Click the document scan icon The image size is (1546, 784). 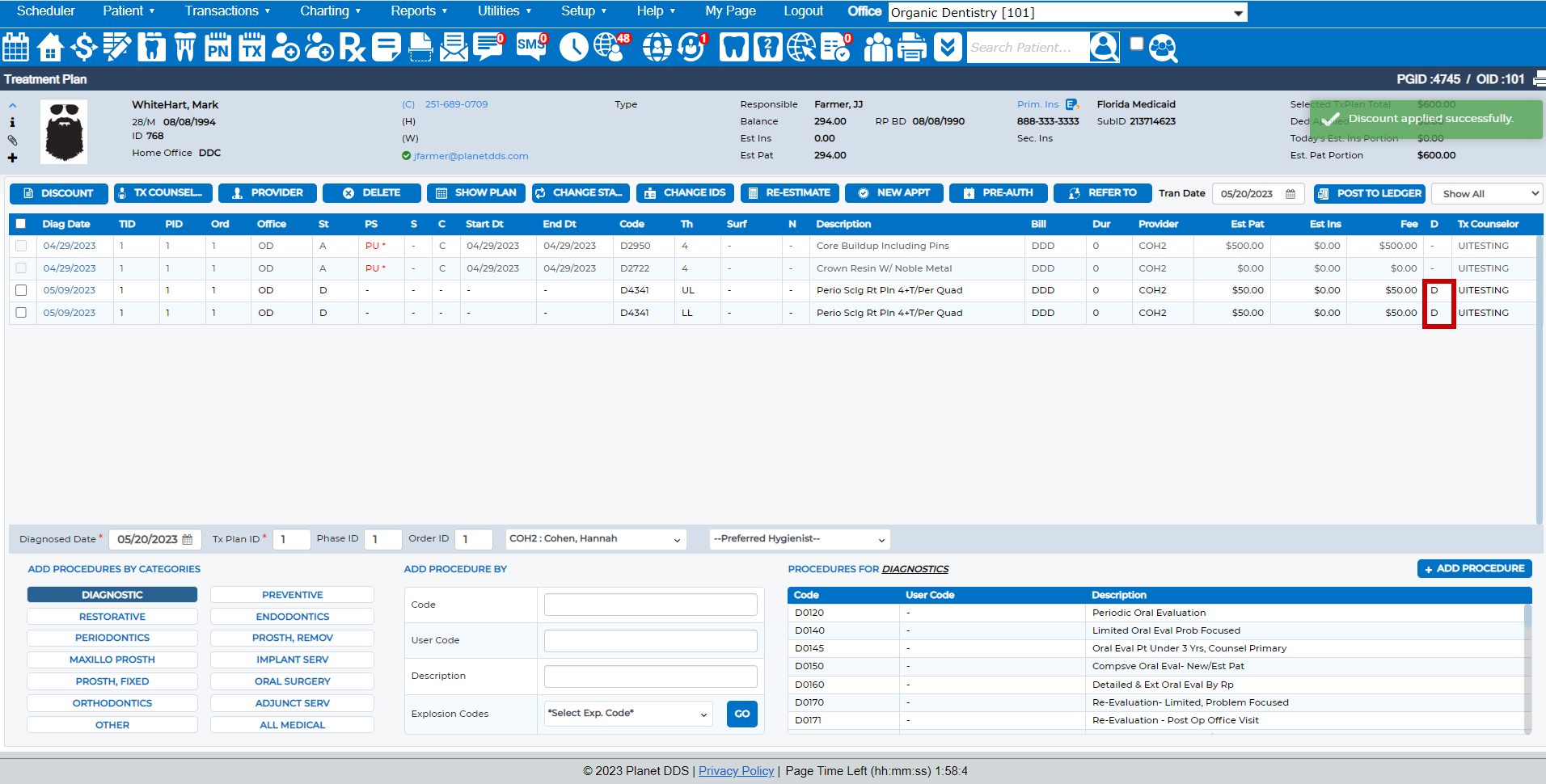pyautogui.click(x=420, y=47)
